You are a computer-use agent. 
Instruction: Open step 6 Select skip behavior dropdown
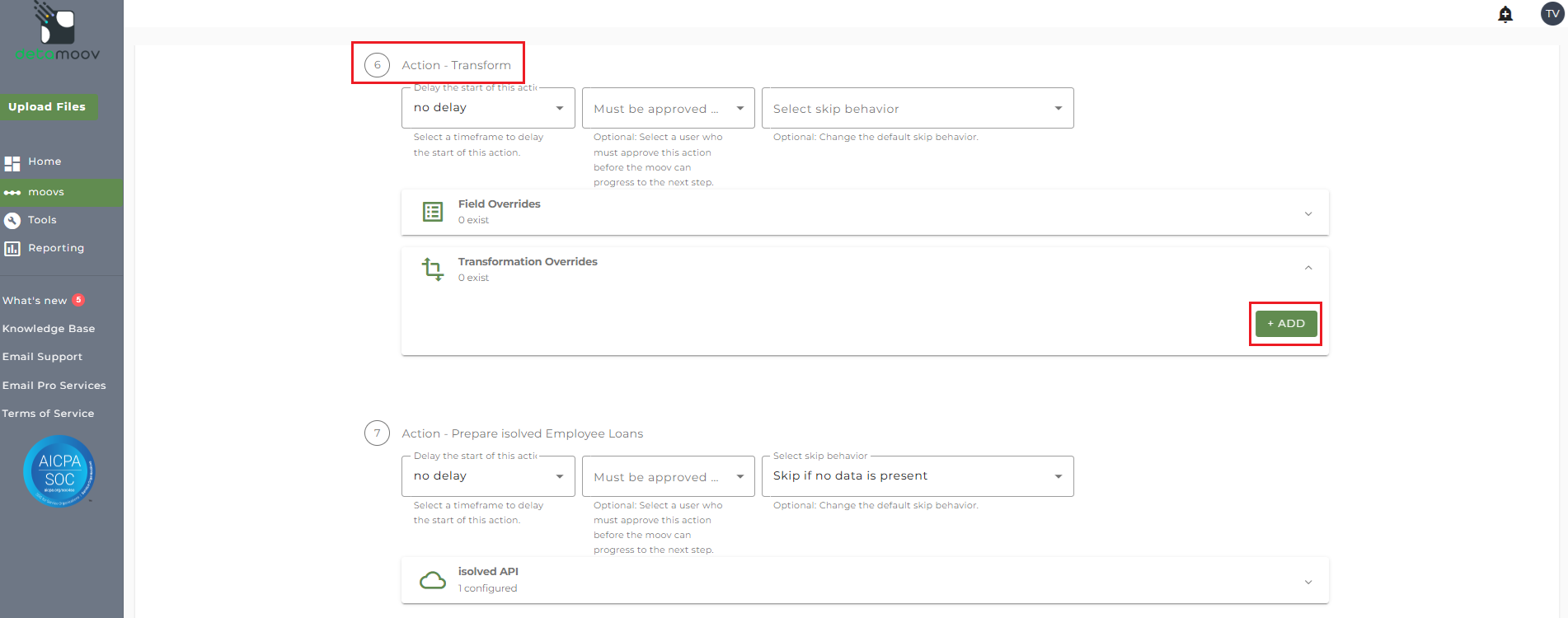pos(917,109)
